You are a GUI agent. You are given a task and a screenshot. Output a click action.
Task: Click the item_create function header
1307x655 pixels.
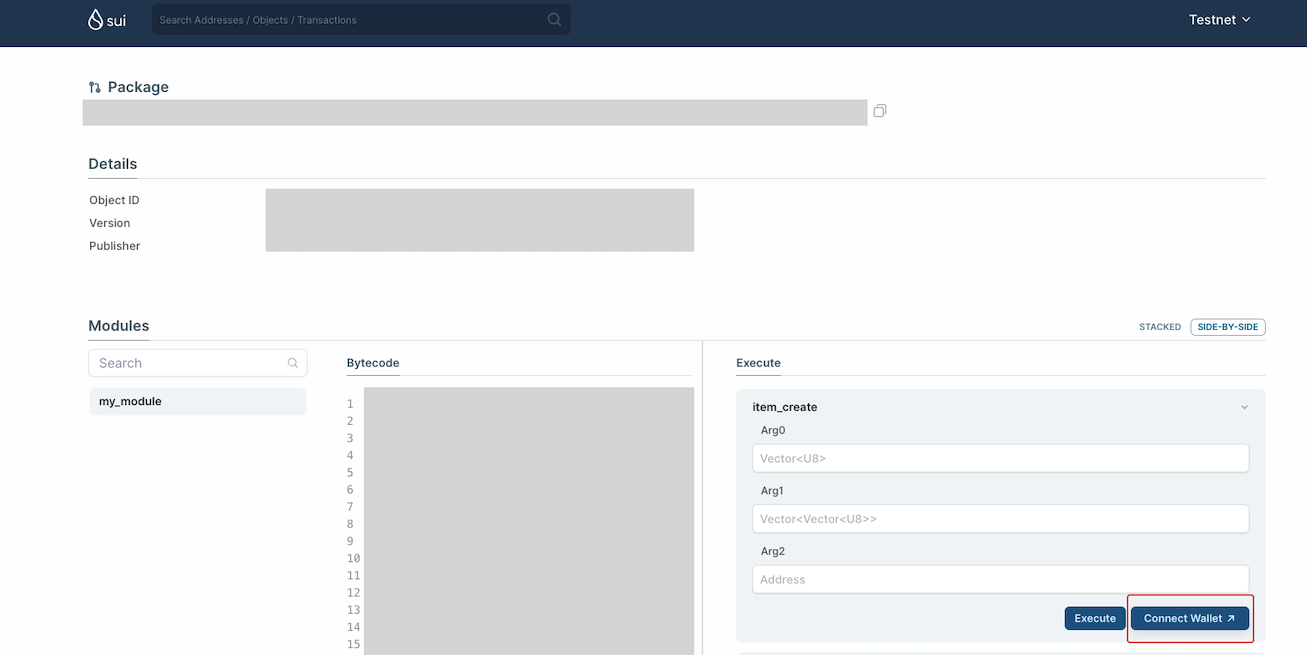point(784,407)
